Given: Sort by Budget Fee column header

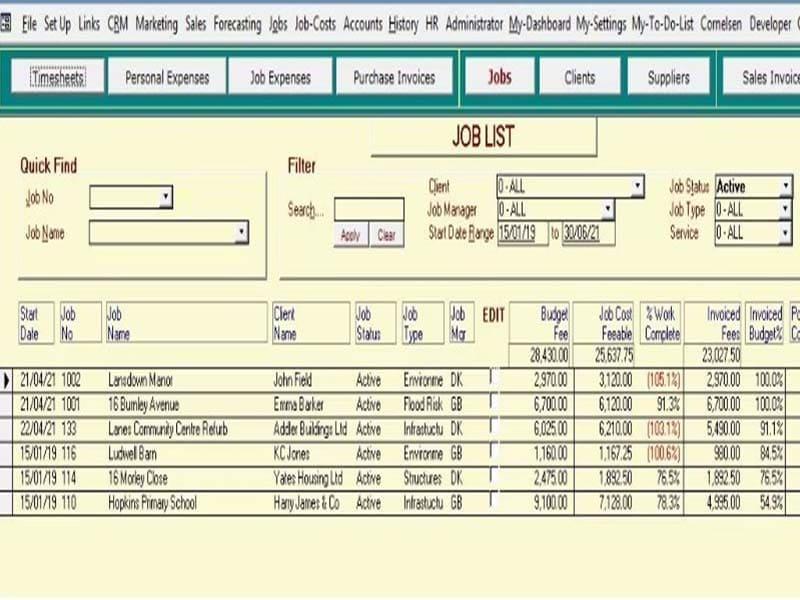Looking at the screenshot, I should (540, 323).
